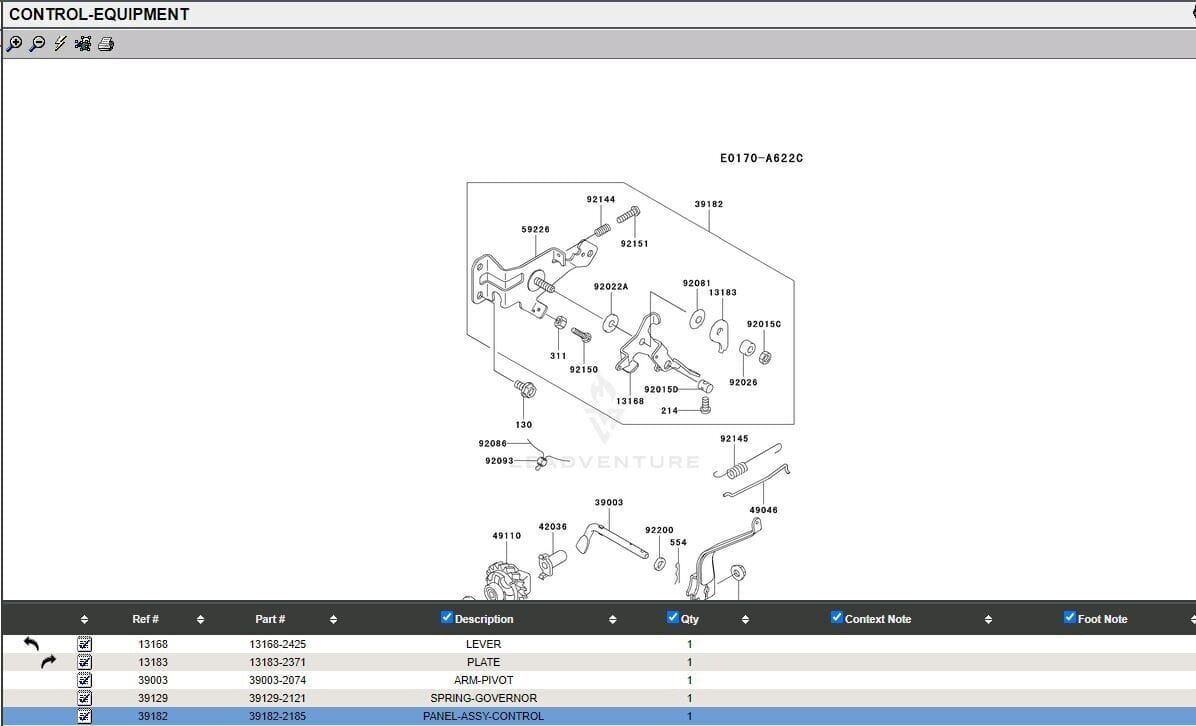
Task: Toggle the Qty column checkbox
Action: (x=673, y=618)
